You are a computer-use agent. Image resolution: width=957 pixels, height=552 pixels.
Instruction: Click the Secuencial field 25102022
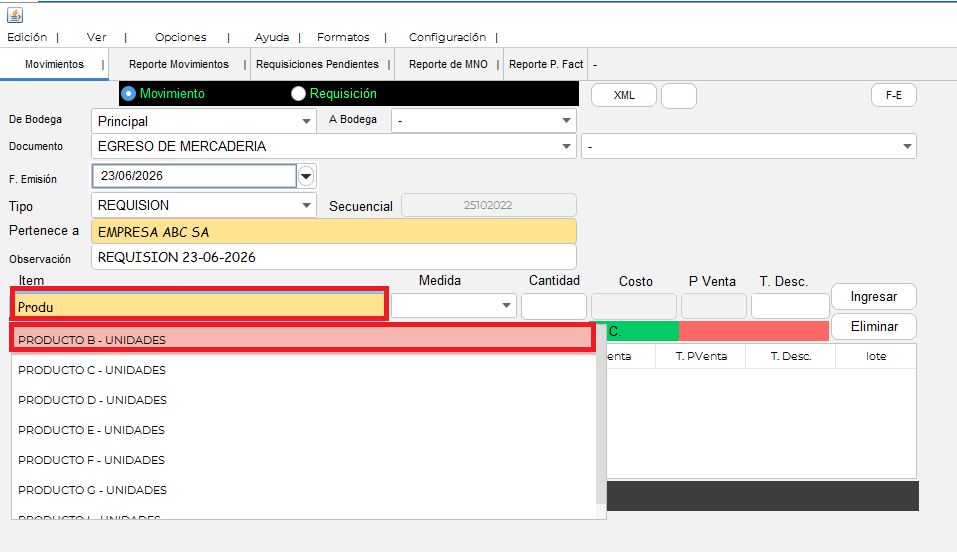(x=488, y=205)
